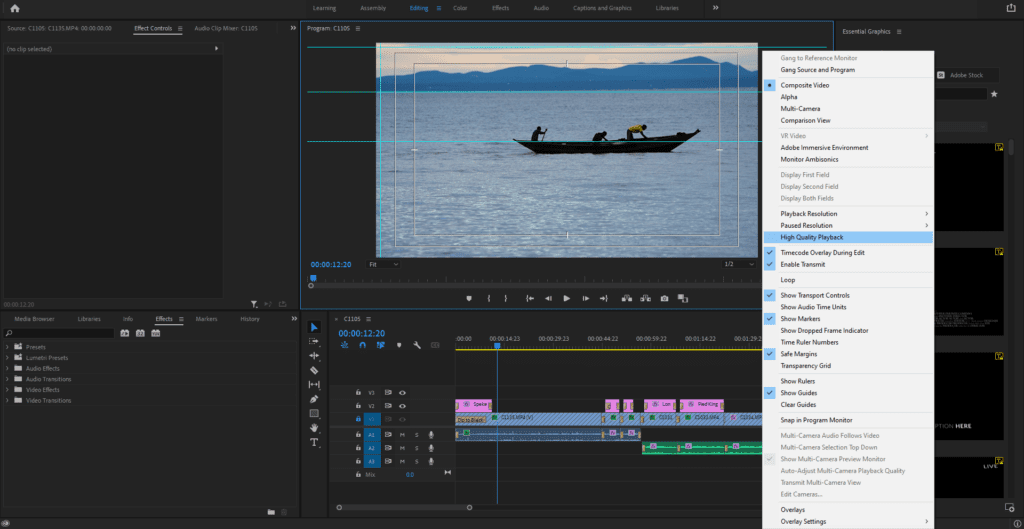Enable voice-over record on A3
This screenshot has height=529, width=1024.
[431, 461]
